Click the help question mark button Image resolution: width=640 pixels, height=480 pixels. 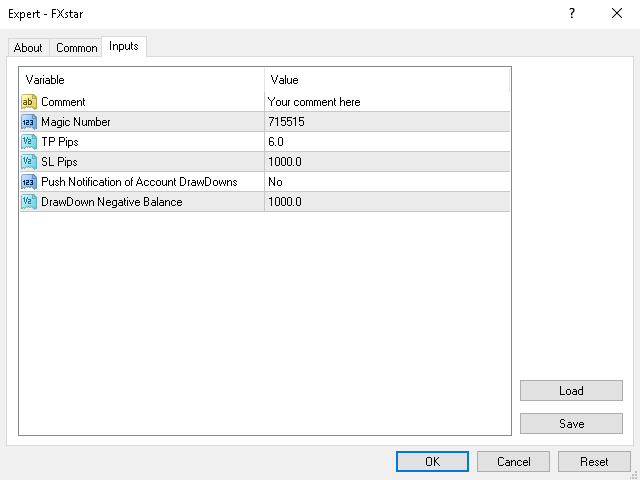[572, 13]
